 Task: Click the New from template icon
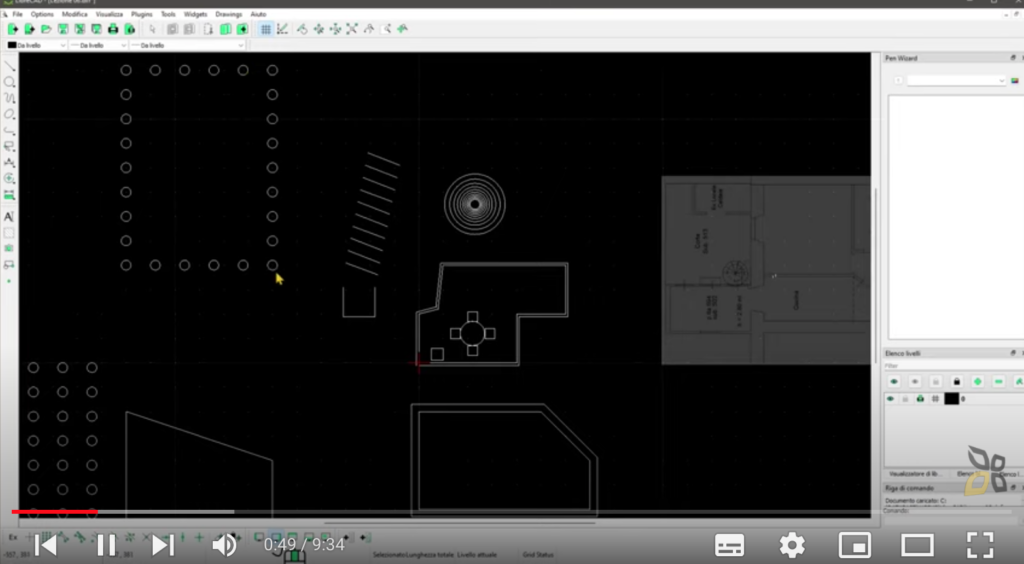pos(29,29)
